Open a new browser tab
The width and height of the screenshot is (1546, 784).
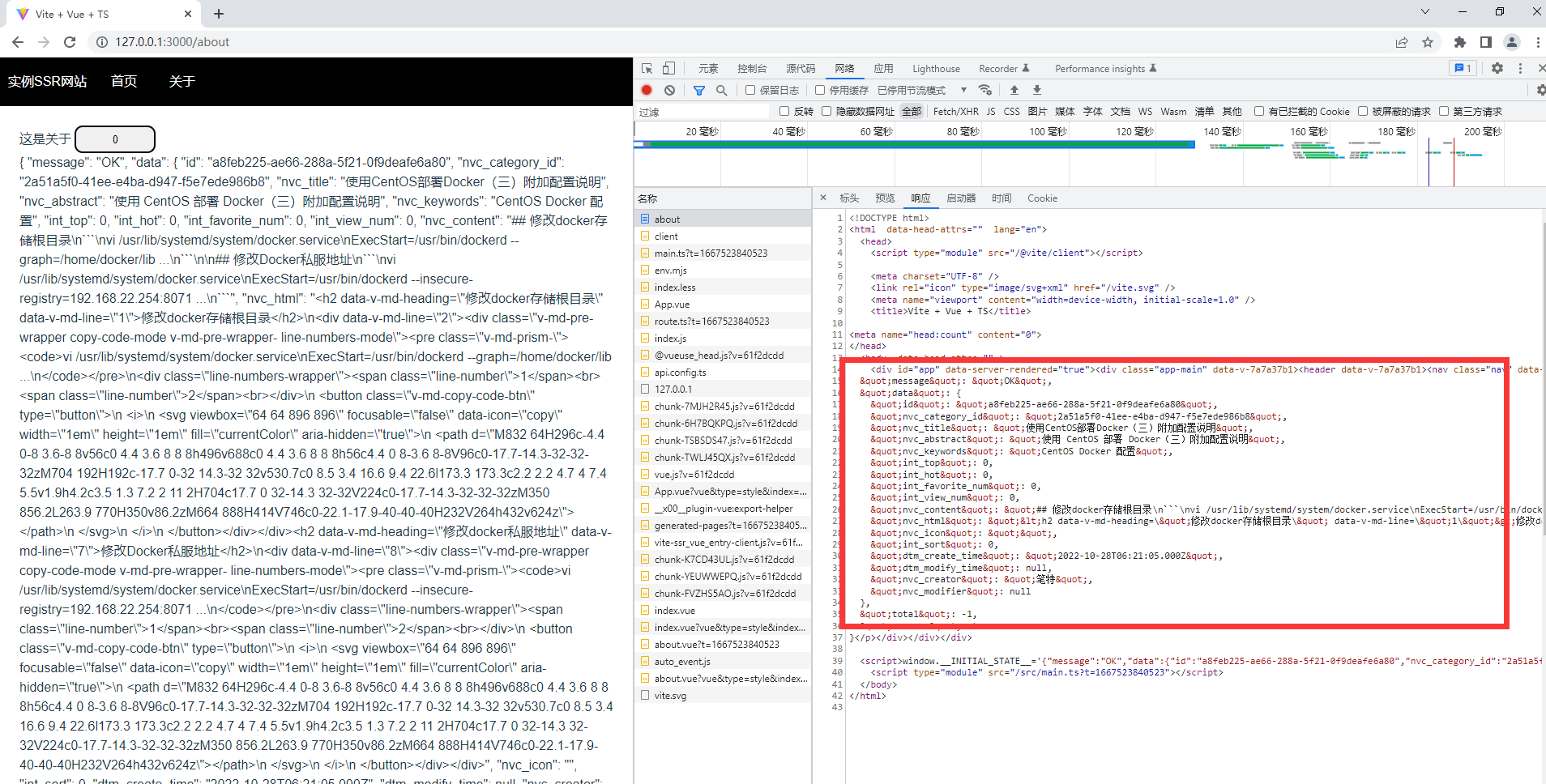(219, 14)
